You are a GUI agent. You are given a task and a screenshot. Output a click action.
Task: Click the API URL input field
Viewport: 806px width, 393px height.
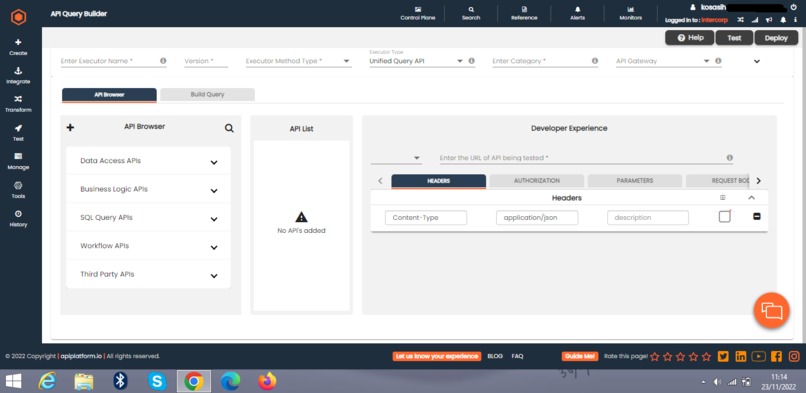[x=582, y=158]
